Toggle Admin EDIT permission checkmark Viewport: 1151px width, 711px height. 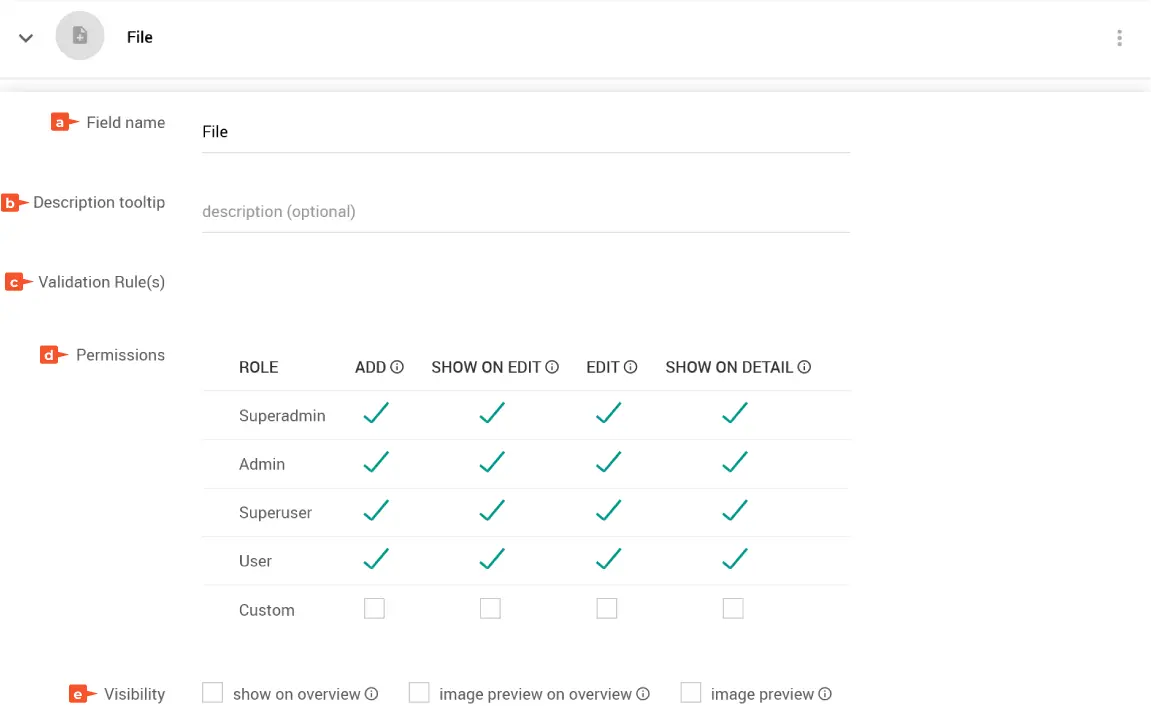point(608,462)
